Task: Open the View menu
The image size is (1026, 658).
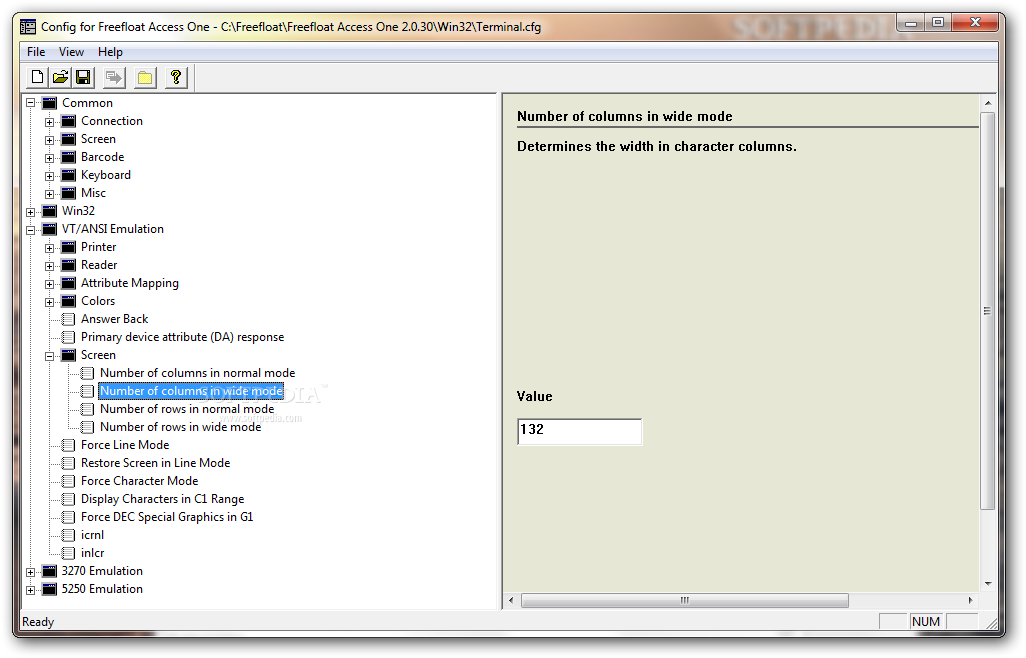Action: coord(71,52)
